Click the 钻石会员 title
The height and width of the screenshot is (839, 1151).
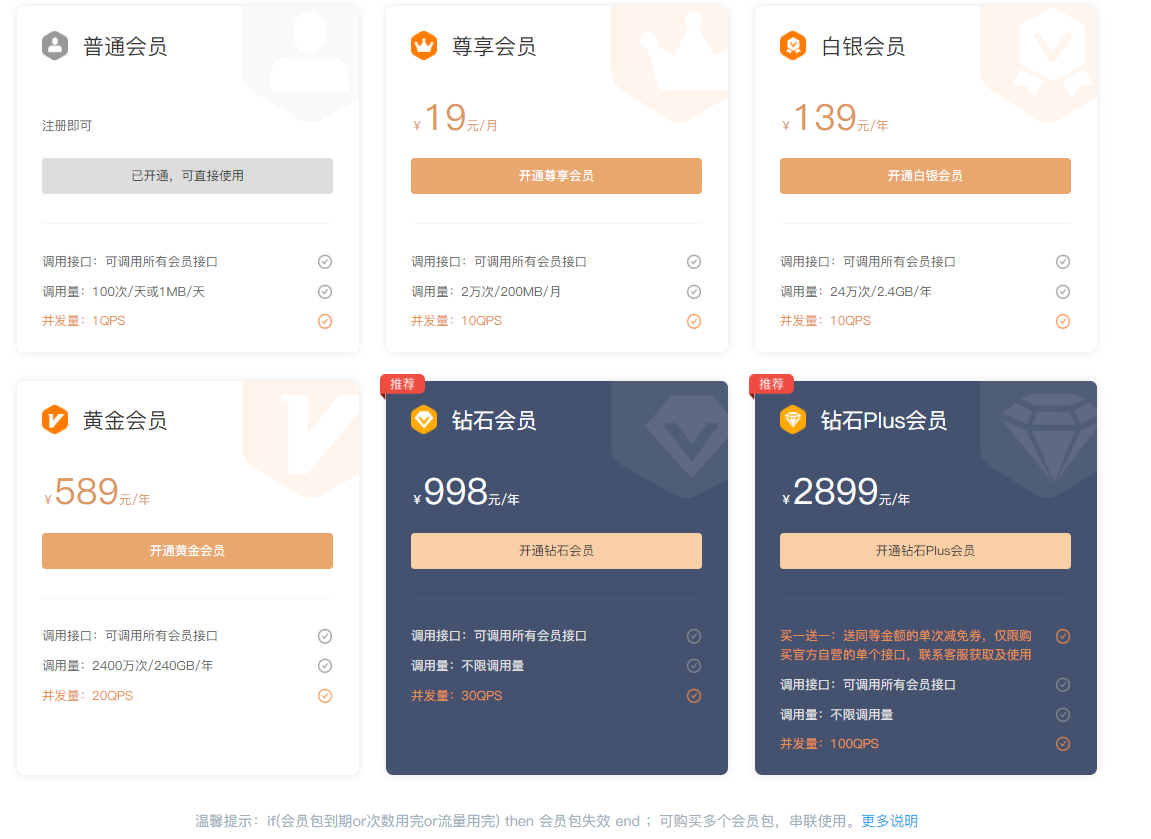coord(494,421)
